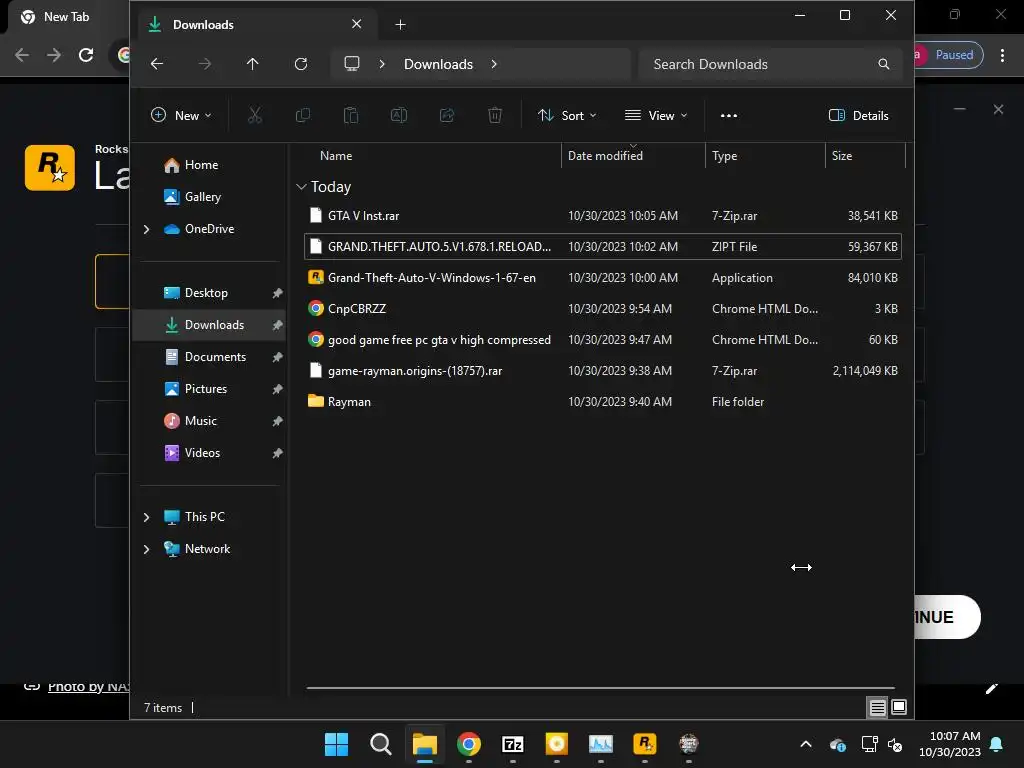Open Rockstar Games Launcher from the taskbar
The height and width of the screenshot is (768, 1024).
pos(645,744)
